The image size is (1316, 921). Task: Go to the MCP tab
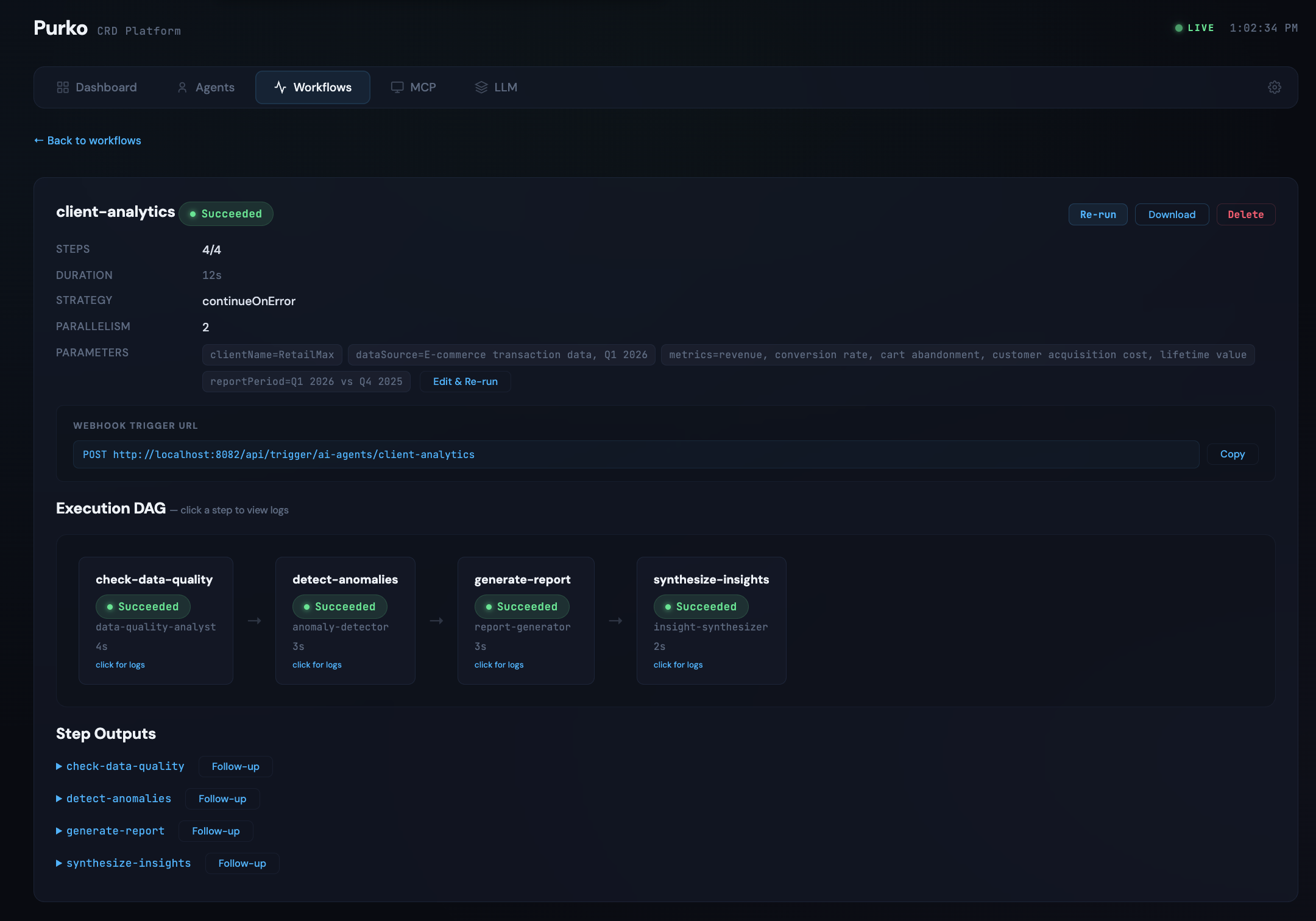tap(414, 87)
